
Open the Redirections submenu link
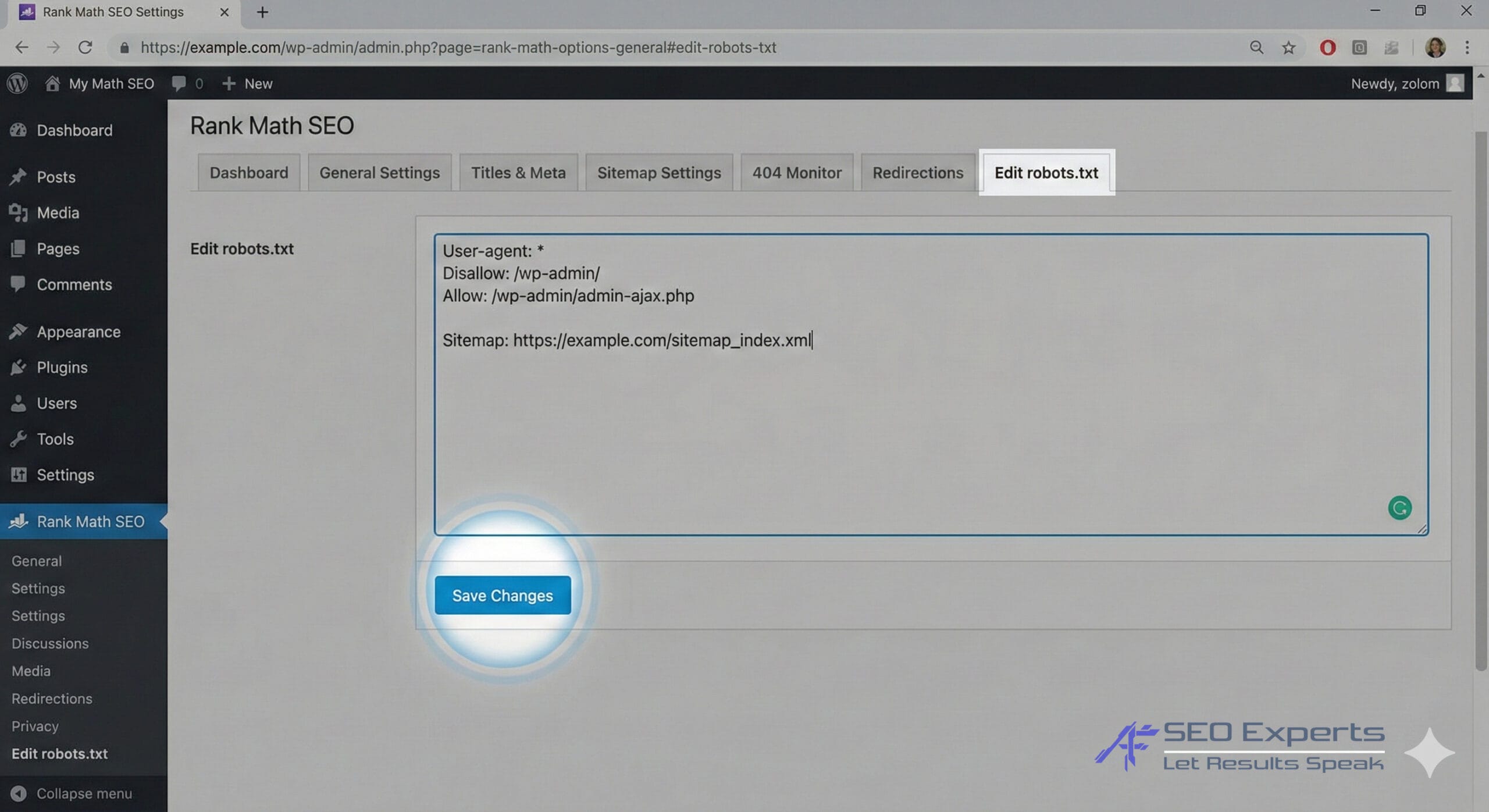52,699
